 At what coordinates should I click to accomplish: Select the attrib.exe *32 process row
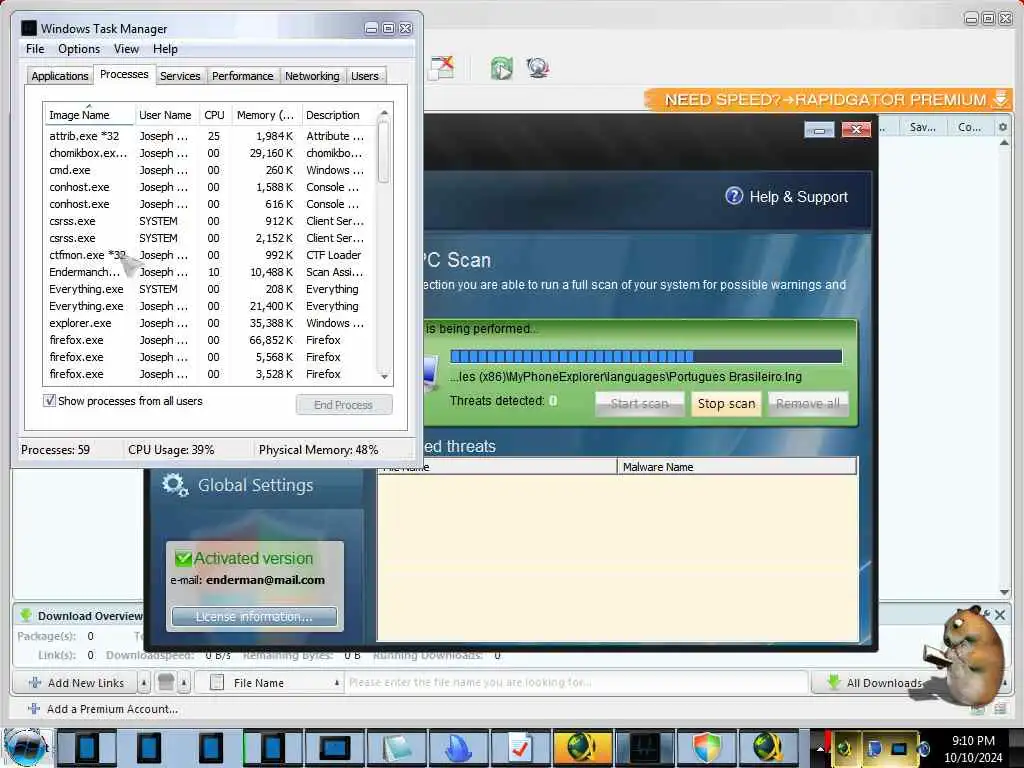pyautogui.click(x=209, y=136)
